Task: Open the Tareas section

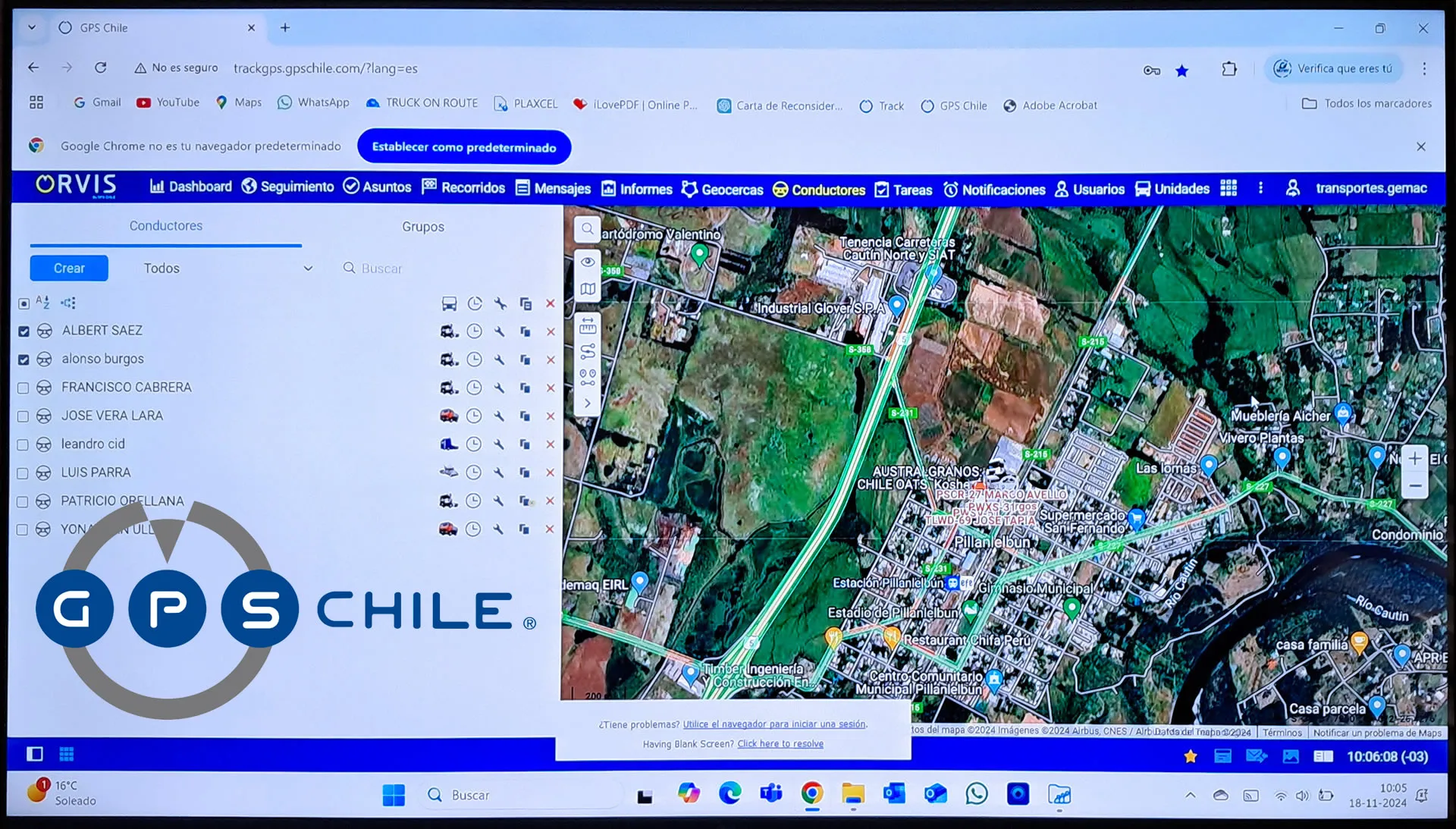Action: coord(903,190)
